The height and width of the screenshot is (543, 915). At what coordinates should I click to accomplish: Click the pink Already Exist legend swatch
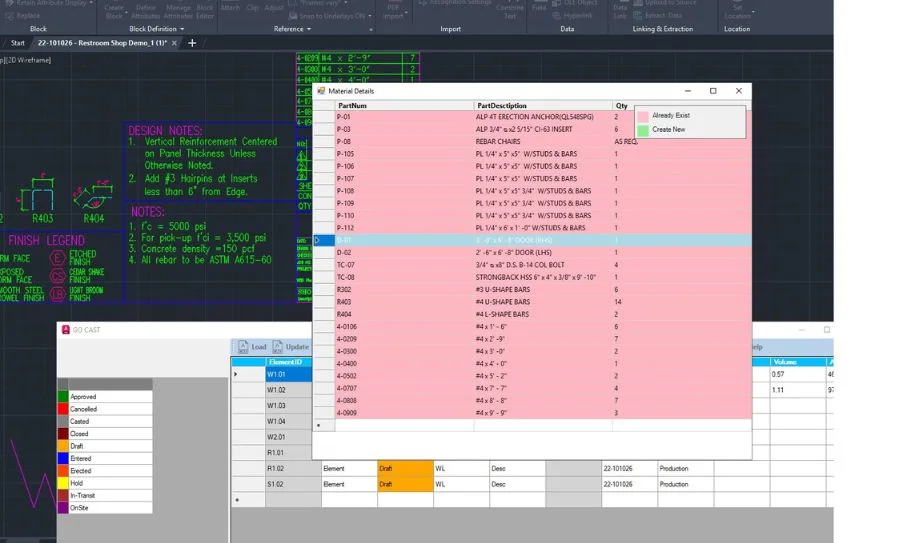pos(643,116)
